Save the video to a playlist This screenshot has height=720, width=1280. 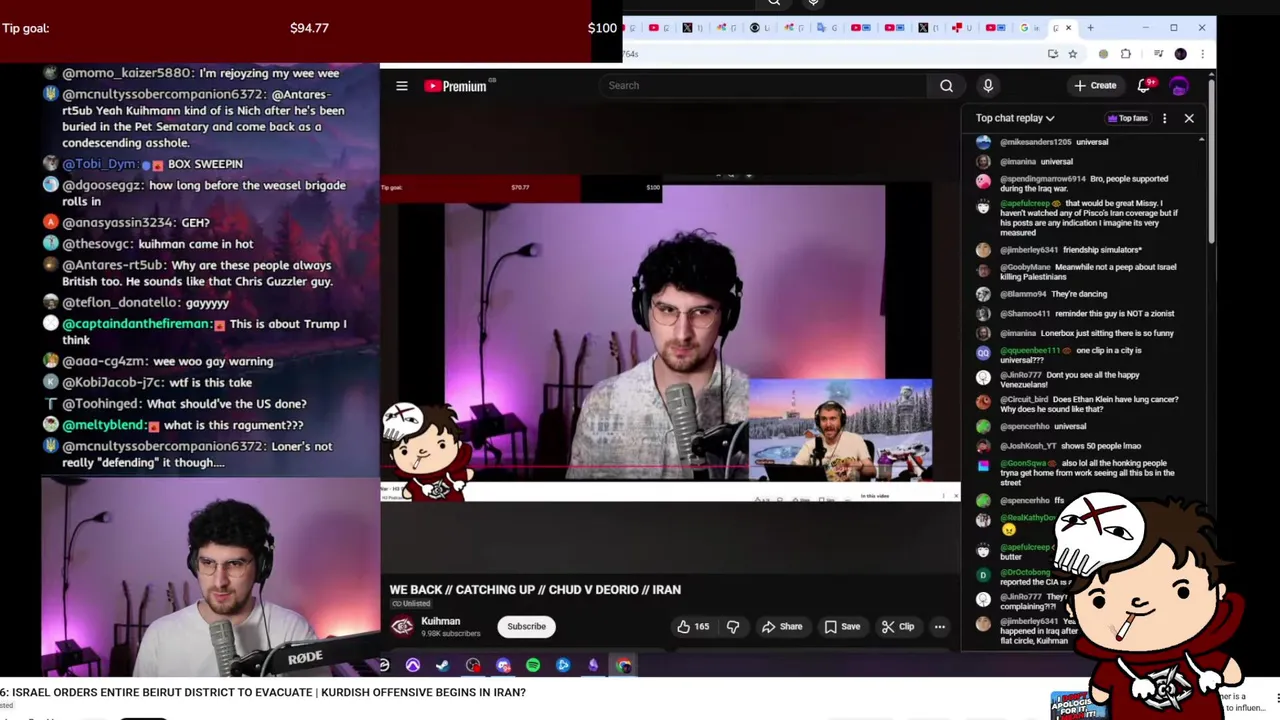pyautogui.click(x=842, y=627)
